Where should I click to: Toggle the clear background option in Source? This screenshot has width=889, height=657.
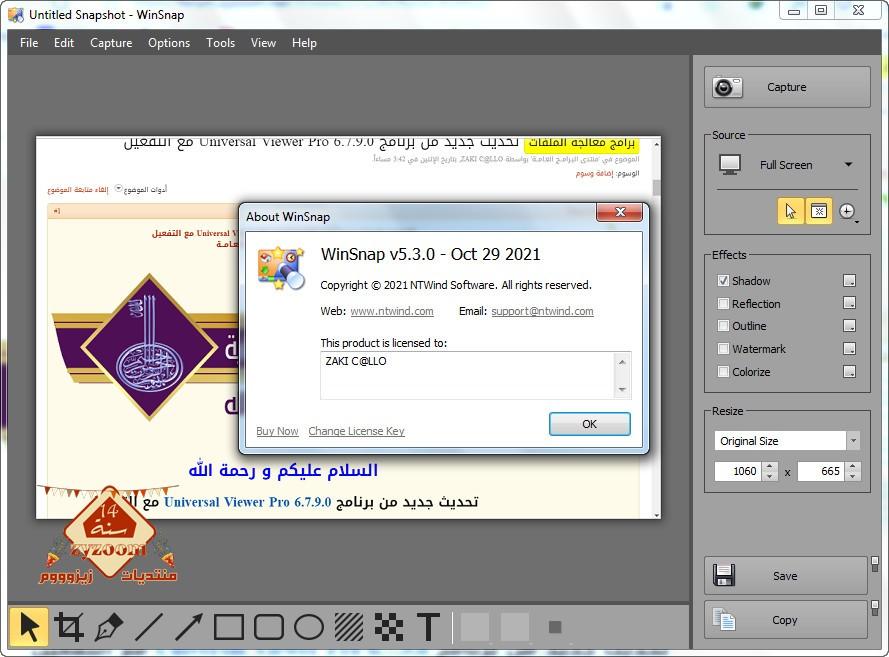point(819,211)
